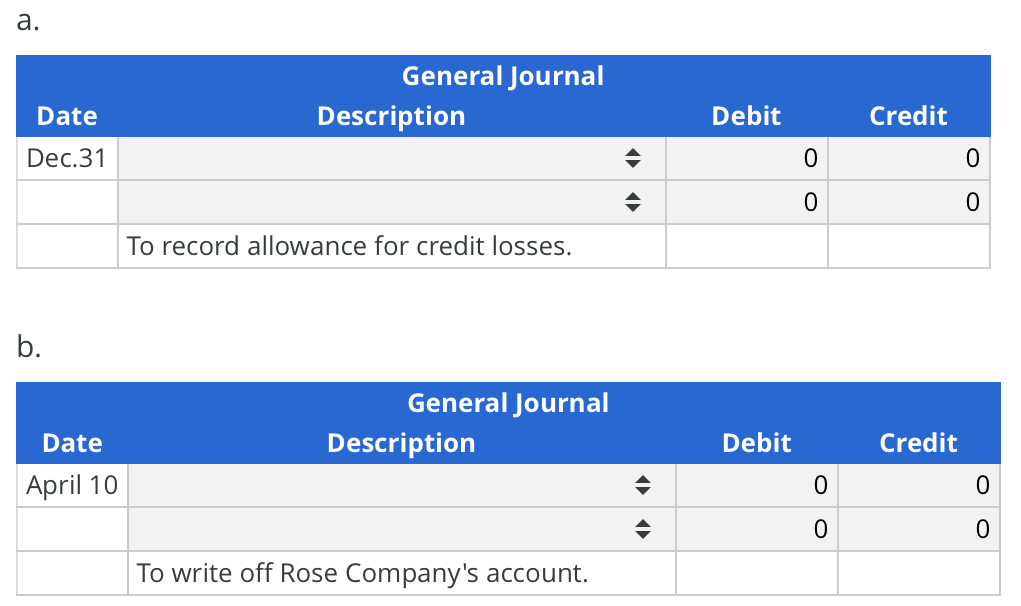Click the Dec.31 date cell
1021x606 pixels.
(x=66, y=157)
